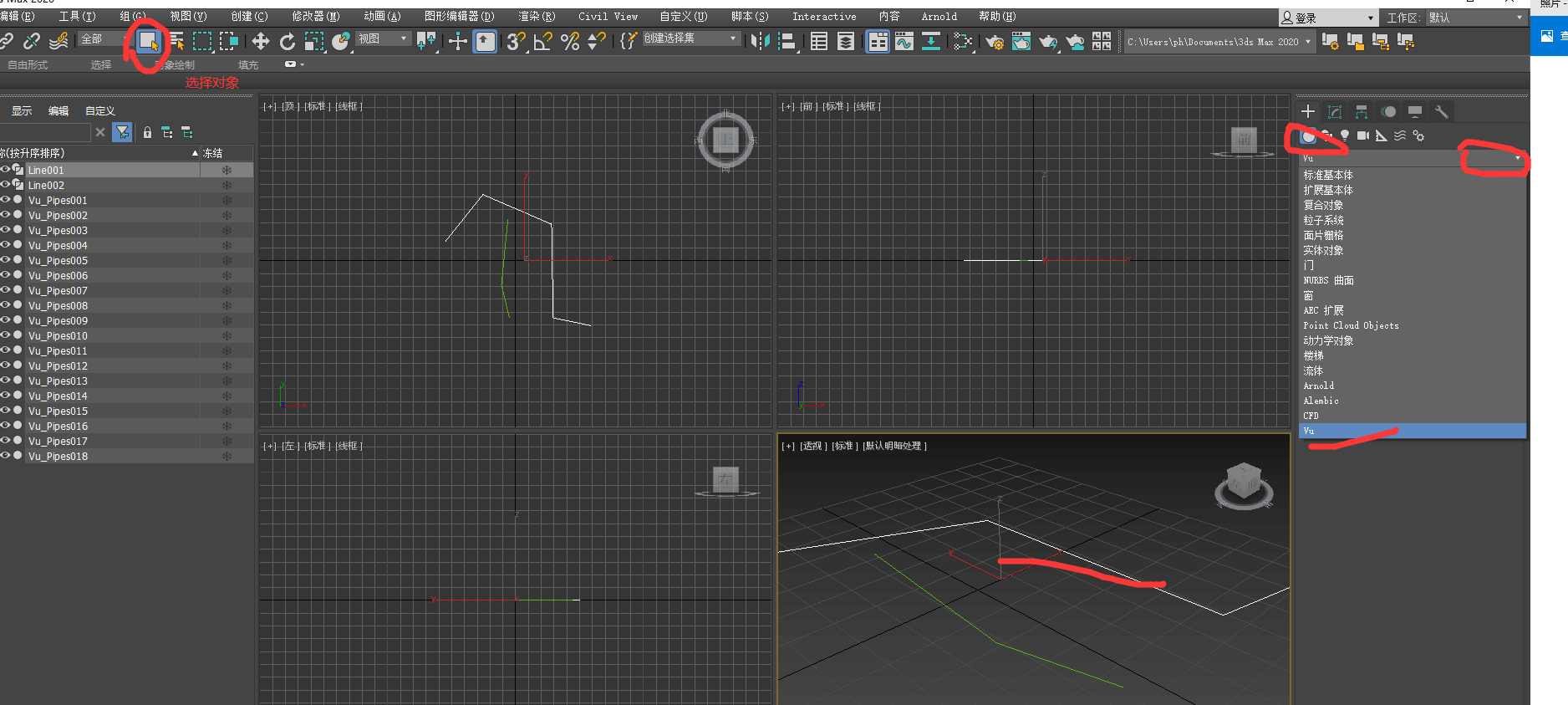Toggle the Angle Snap tool
Screen dimensions: 1568x705
[542, 41]
